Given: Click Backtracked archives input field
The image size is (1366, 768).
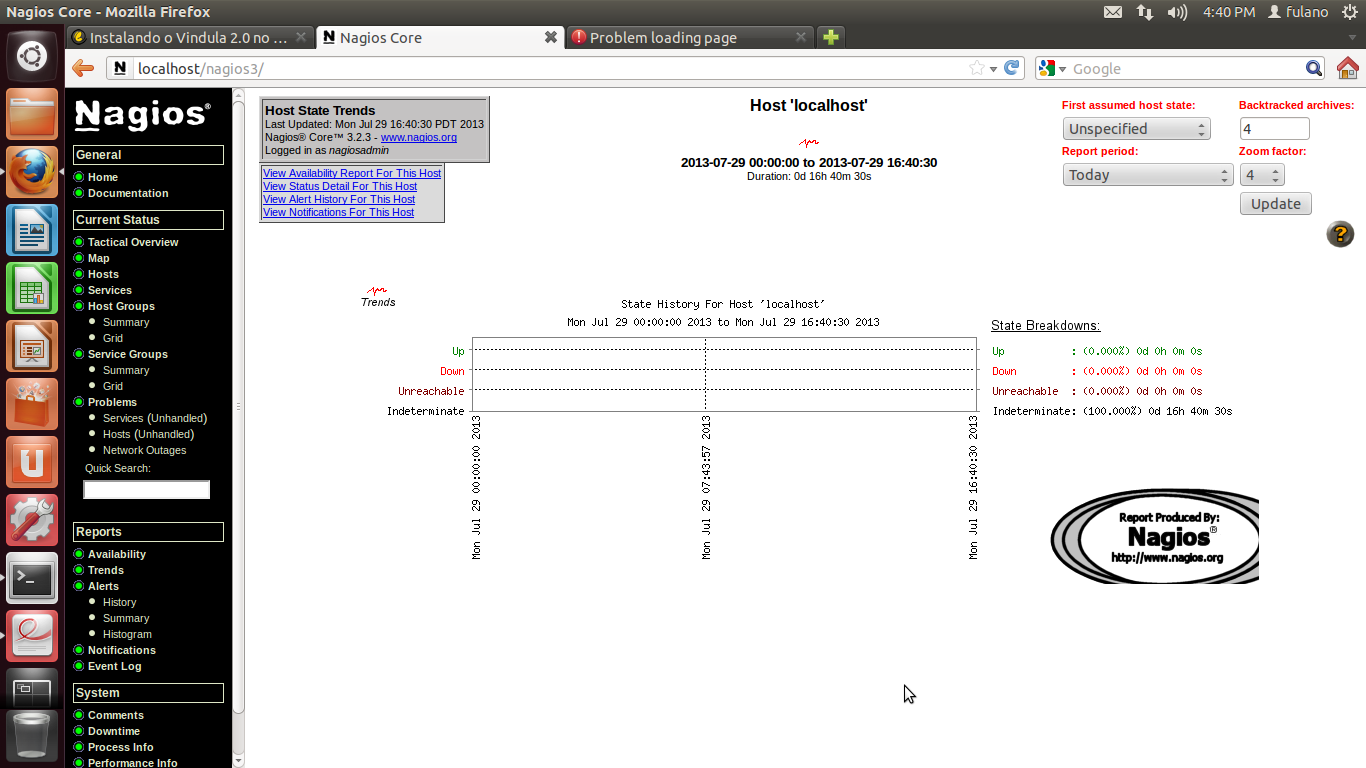Looking at the screenshot, I should 1275,129.
